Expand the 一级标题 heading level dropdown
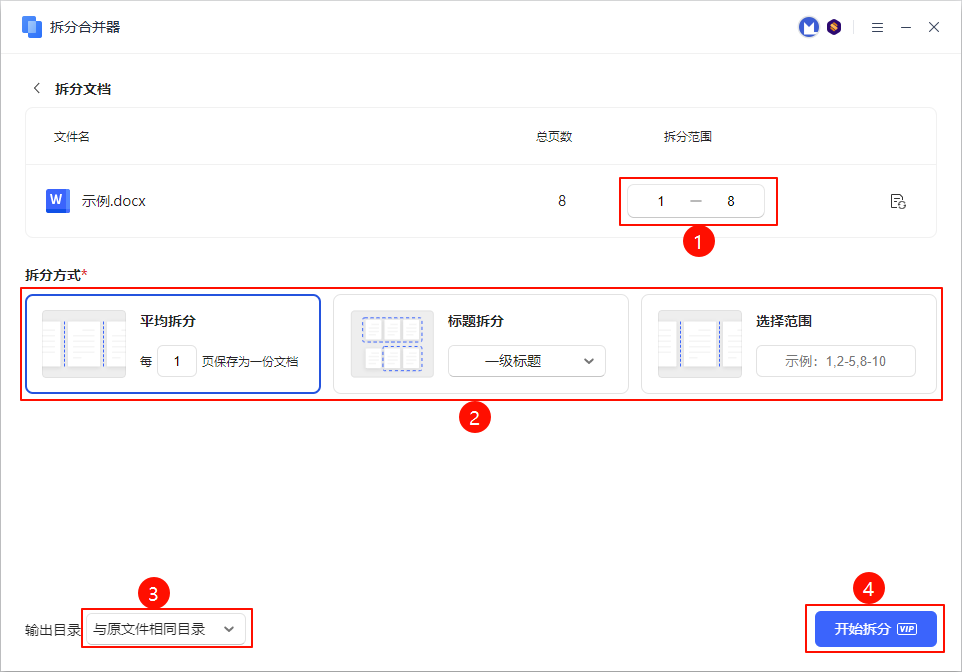 [x=527, y=361]
